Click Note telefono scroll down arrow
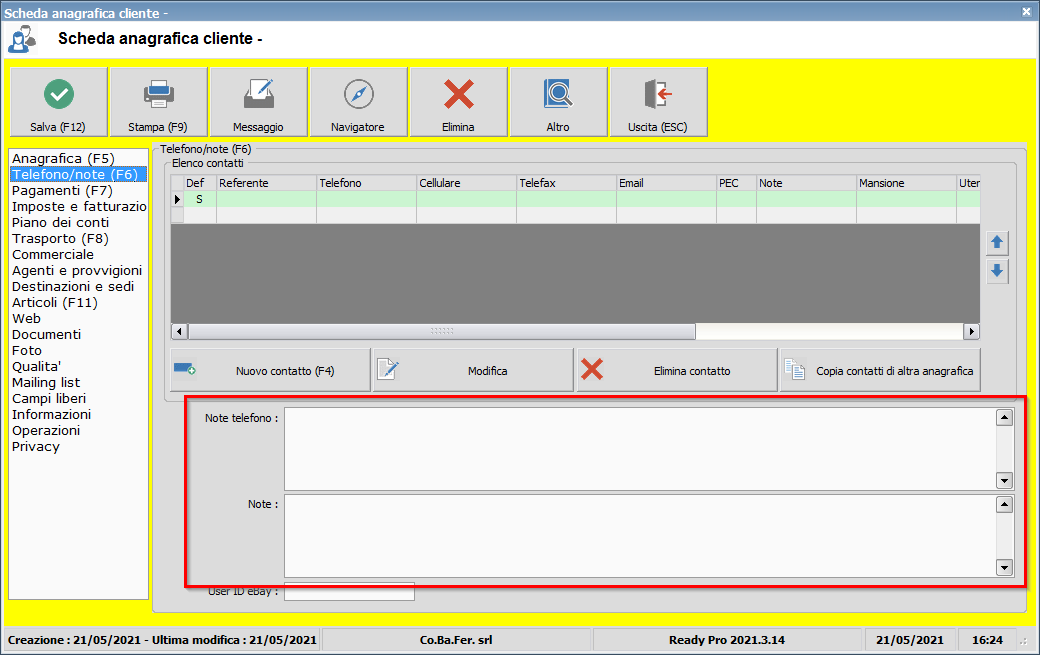 pos(1004,481)
